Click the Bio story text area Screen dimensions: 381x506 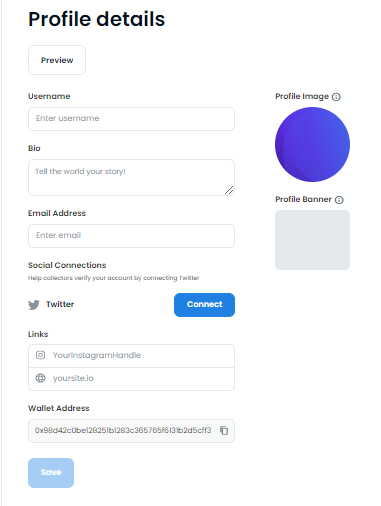[x=131, y=177]
